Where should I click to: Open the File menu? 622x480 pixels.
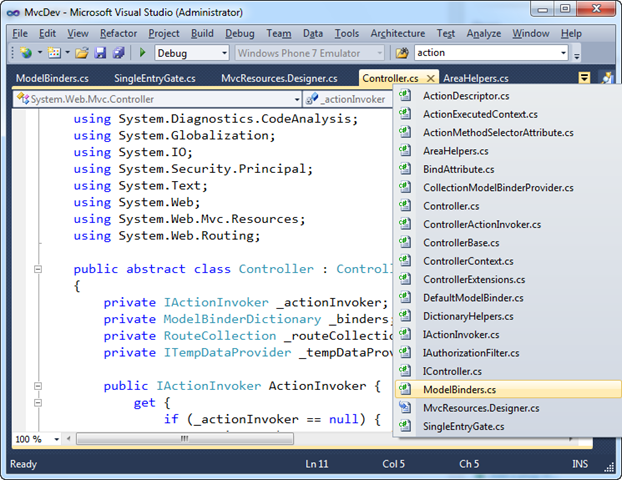20,33
